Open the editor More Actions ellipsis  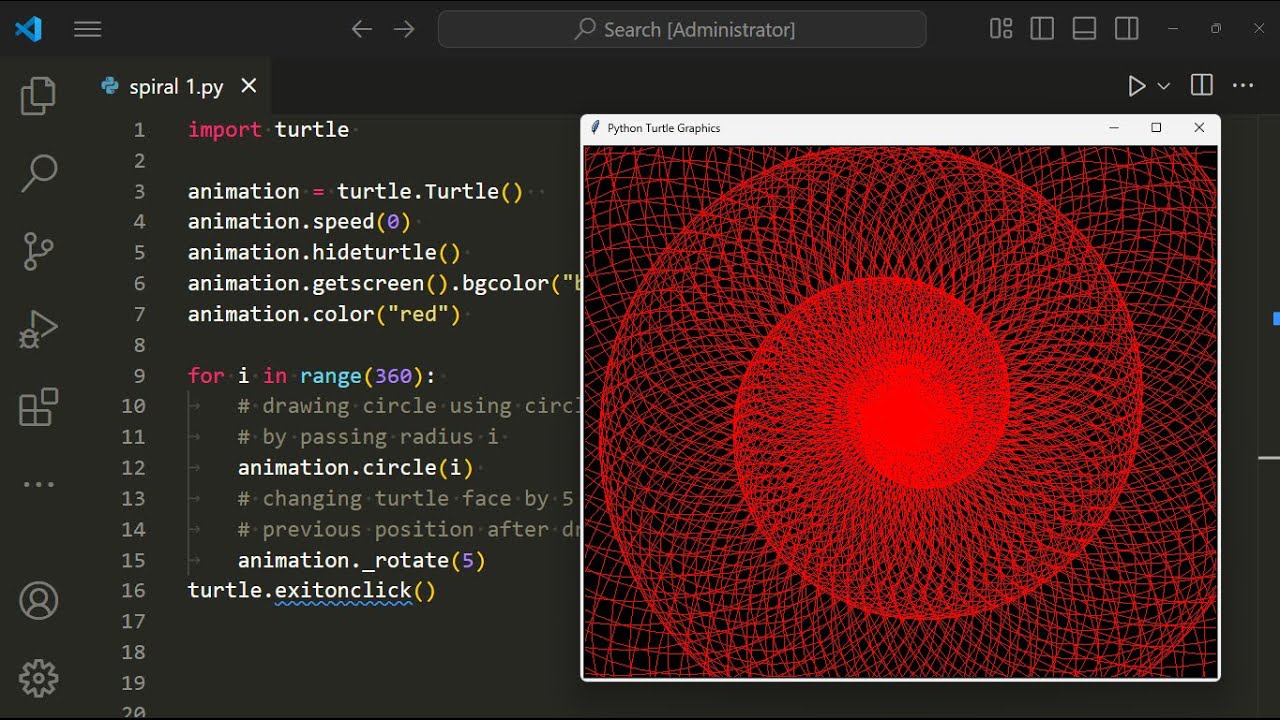click(1243, 86)
